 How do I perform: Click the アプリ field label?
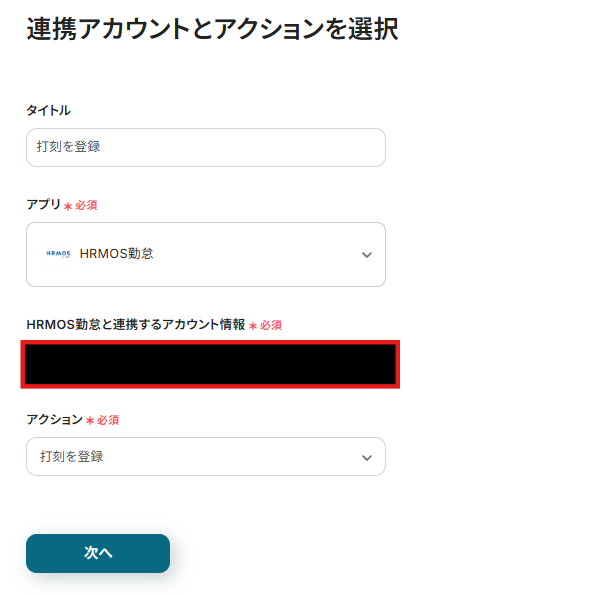(43, 204)
